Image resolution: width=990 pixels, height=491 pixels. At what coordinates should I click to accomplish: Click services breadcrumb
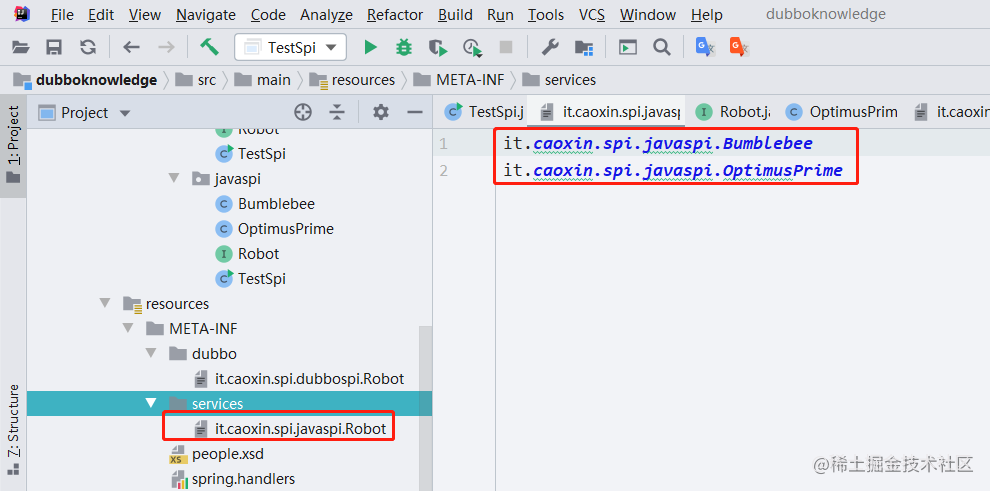click(560, 80)
